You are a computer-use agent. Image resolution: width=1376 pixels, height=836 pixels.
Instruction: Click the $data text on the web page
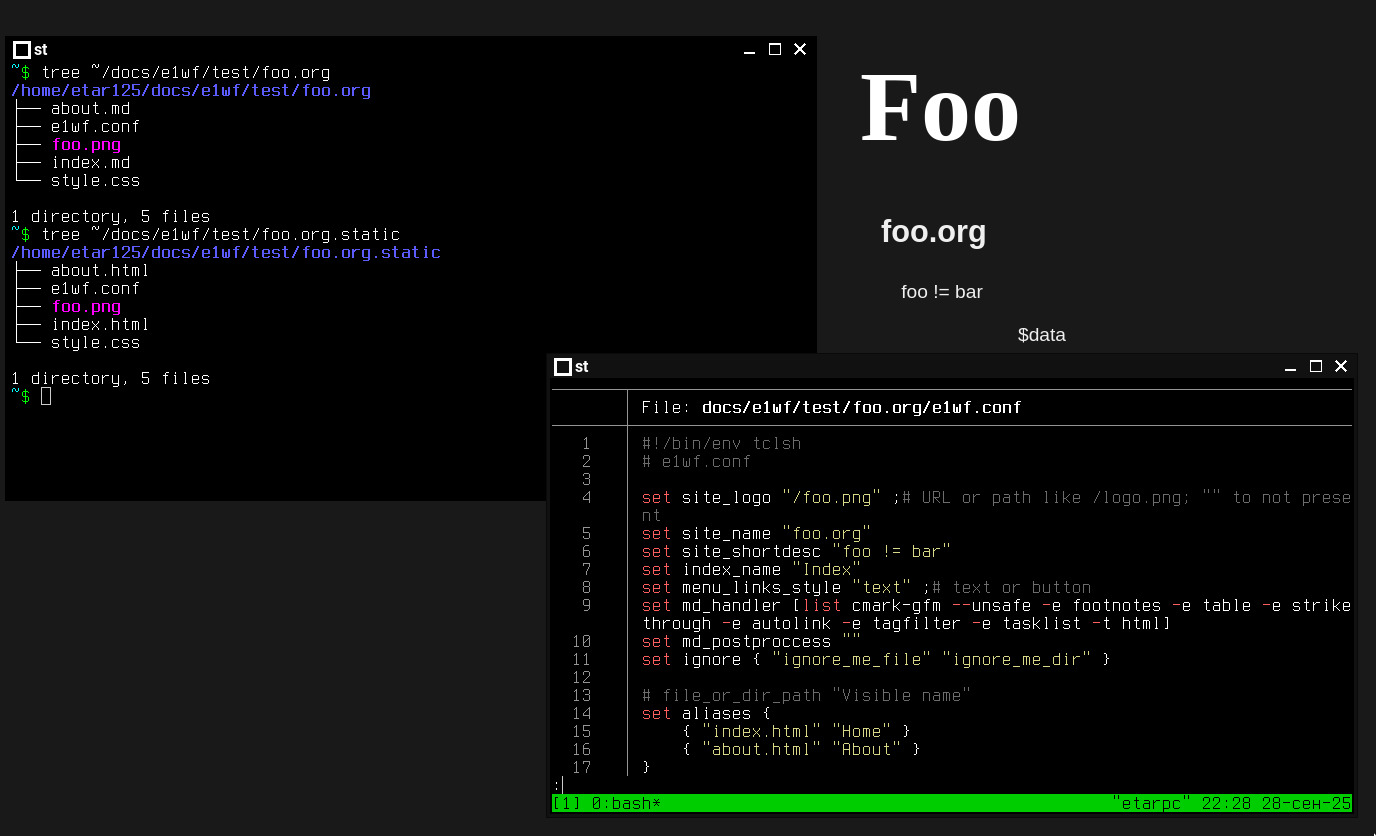[x=1041, y=335]
